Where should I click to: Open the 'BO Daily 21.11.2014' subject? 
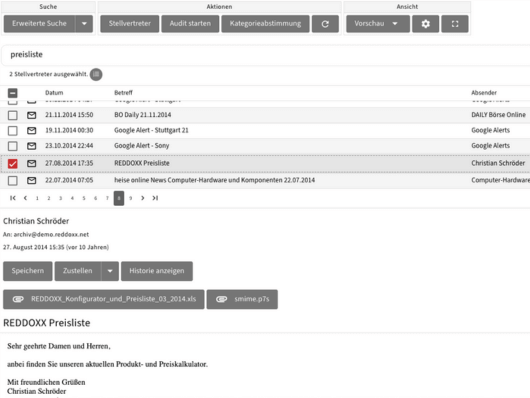143,115
